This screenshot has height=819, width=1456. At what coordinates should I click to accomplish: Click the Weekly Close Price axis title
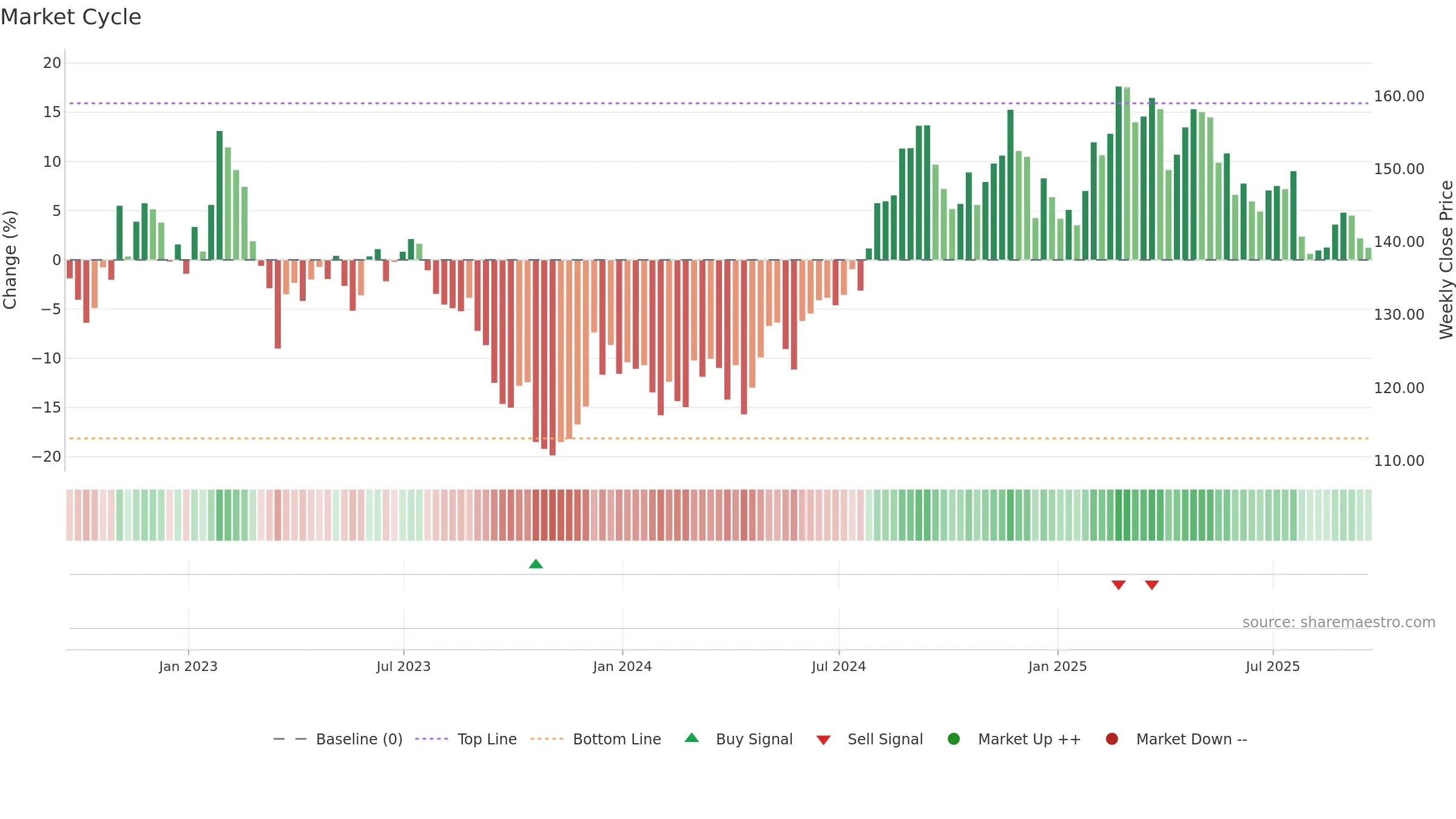(x=1446, y=260)
